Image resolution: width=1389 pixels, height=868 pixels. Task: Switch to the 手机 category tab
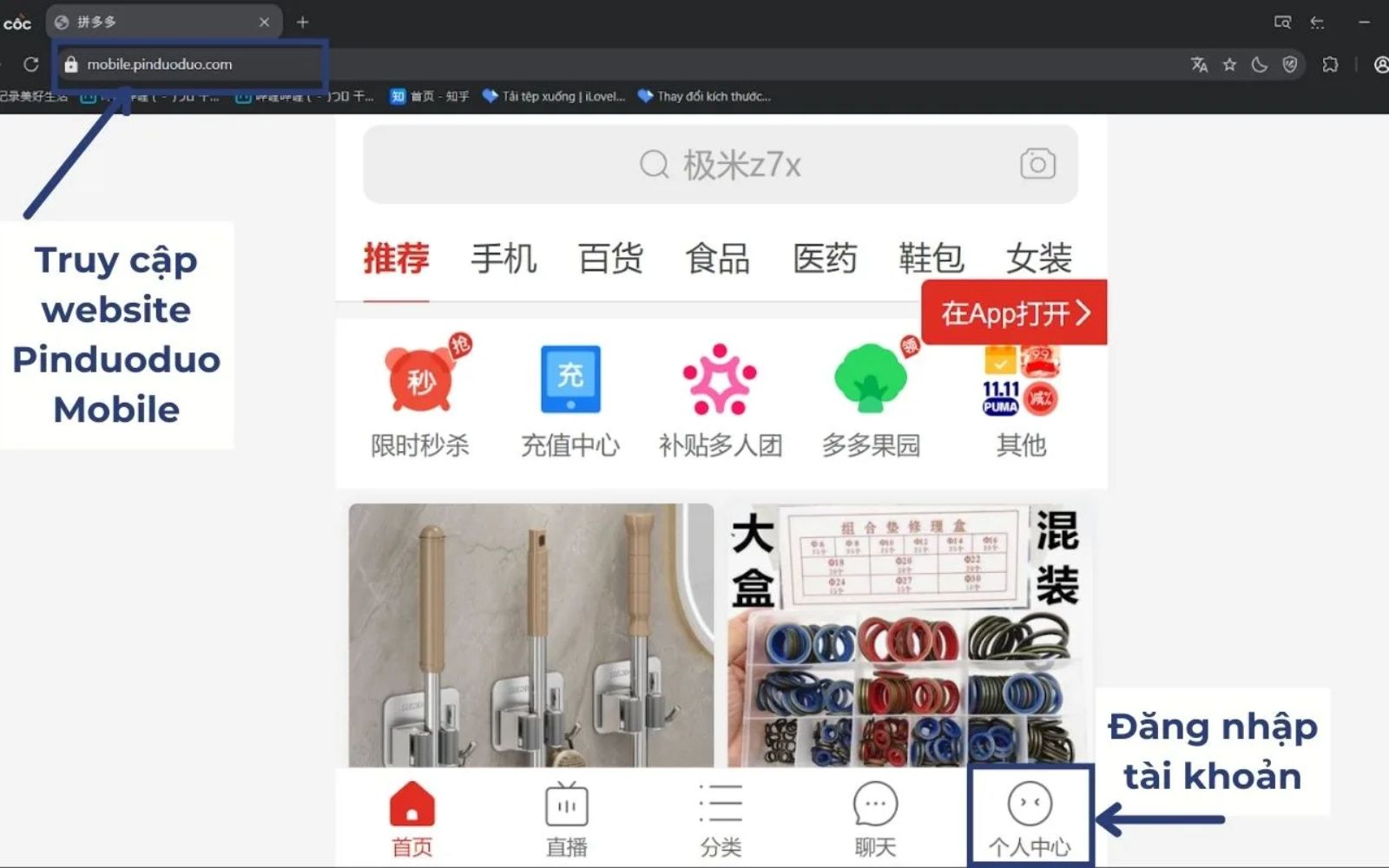pyautogui.click(x=504, y=258)
